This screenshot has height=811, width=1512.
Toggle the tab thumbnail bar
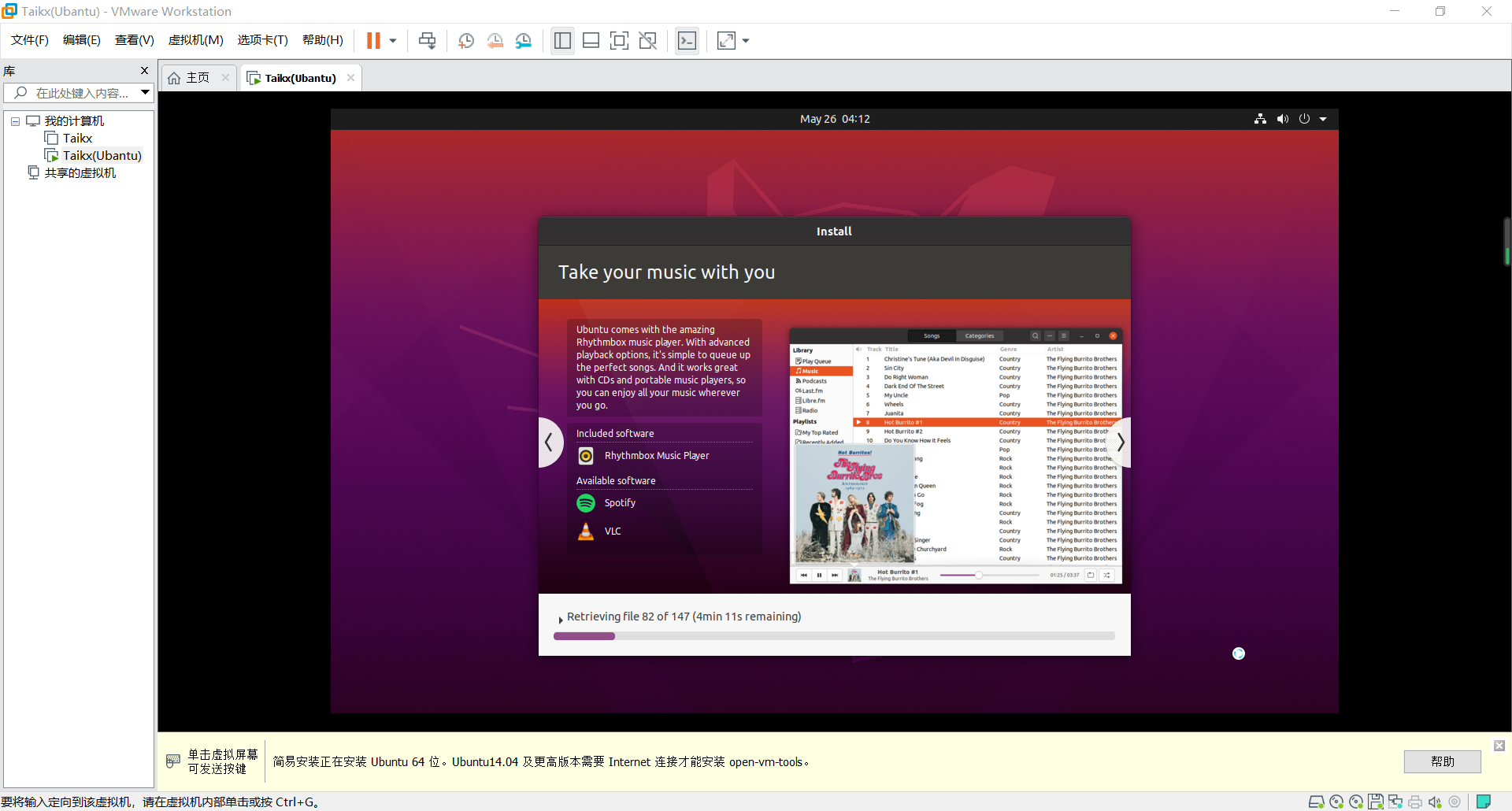coord(591,40)
